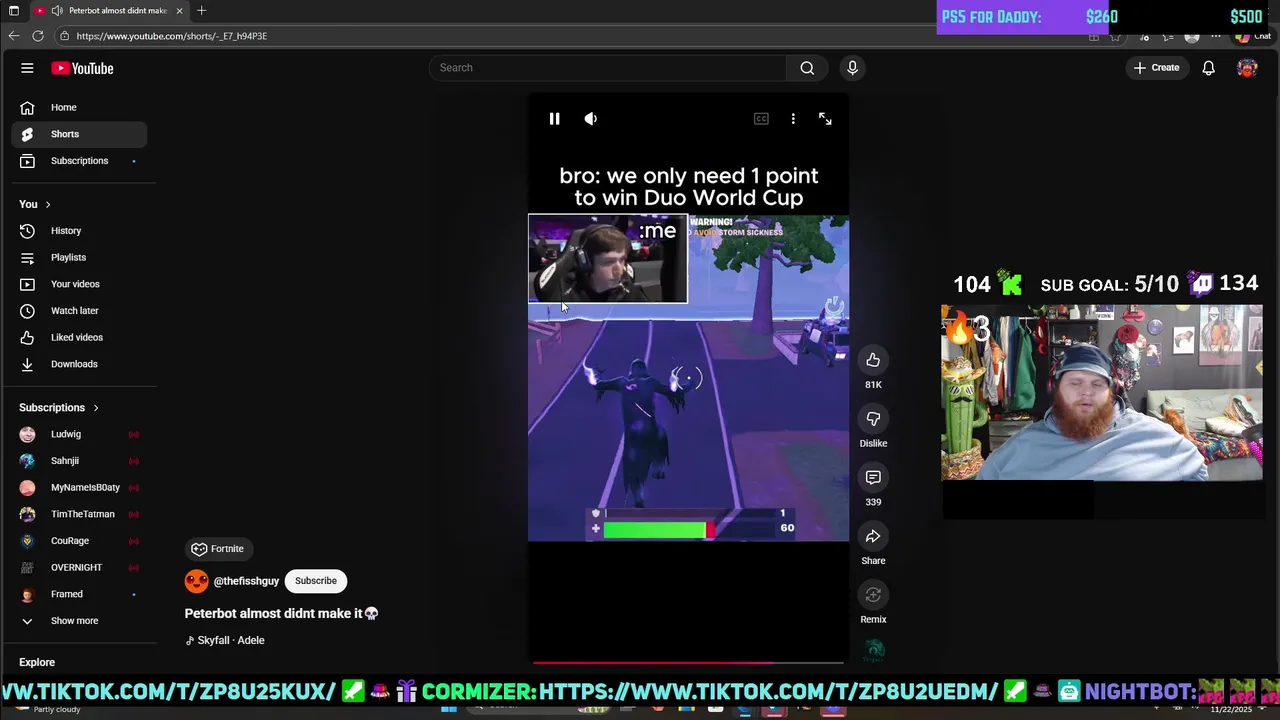Open the YouTube guide hamburger menu
The width and height of the screenshot is (1280, 720).
point(27,68)
